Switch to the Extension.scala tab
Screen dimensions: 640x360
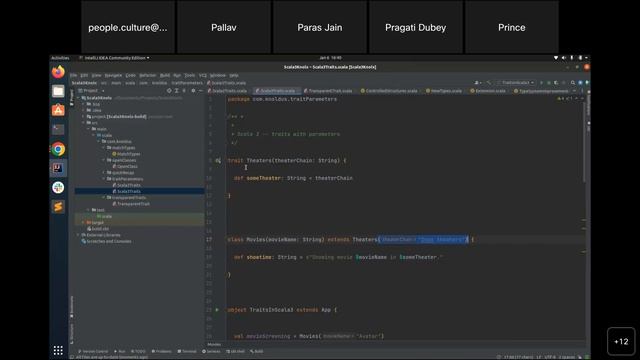click(488, 91)
